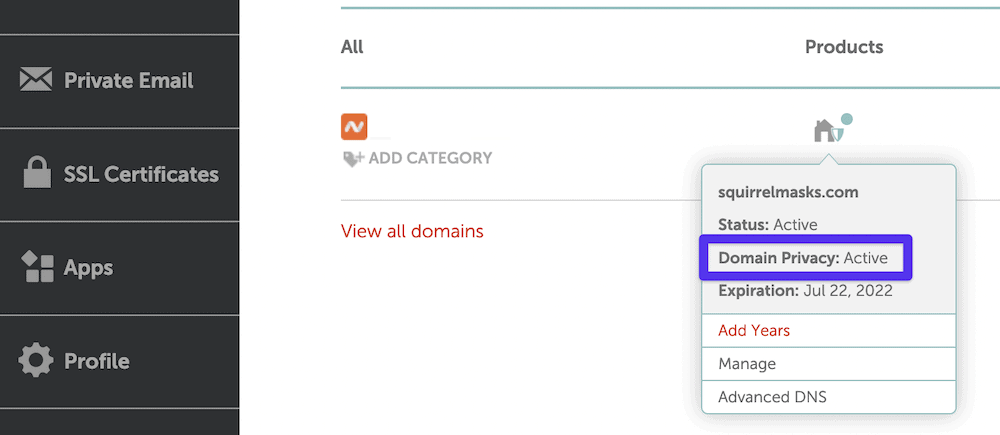Open the Profile label in the sidebar
Image resolution: width=1000 pixels, height=435 pixels.
pos(97,361)
